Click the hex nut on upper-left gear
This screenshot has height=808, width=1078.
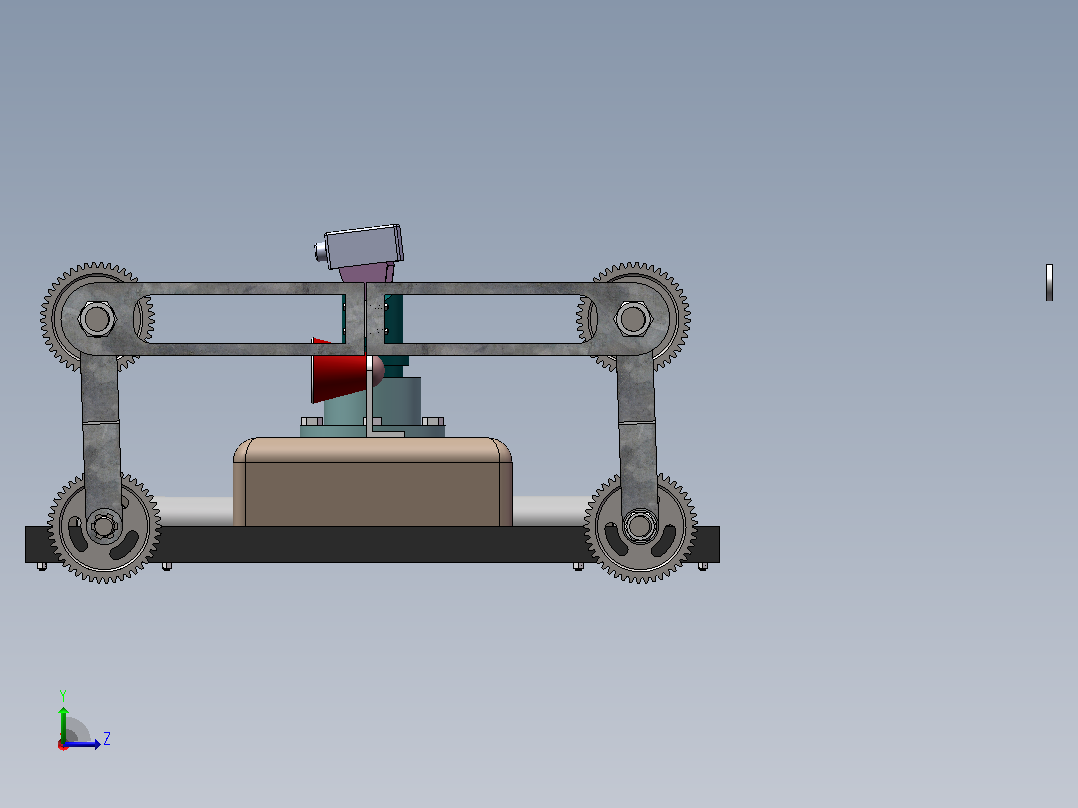point(97,318)
